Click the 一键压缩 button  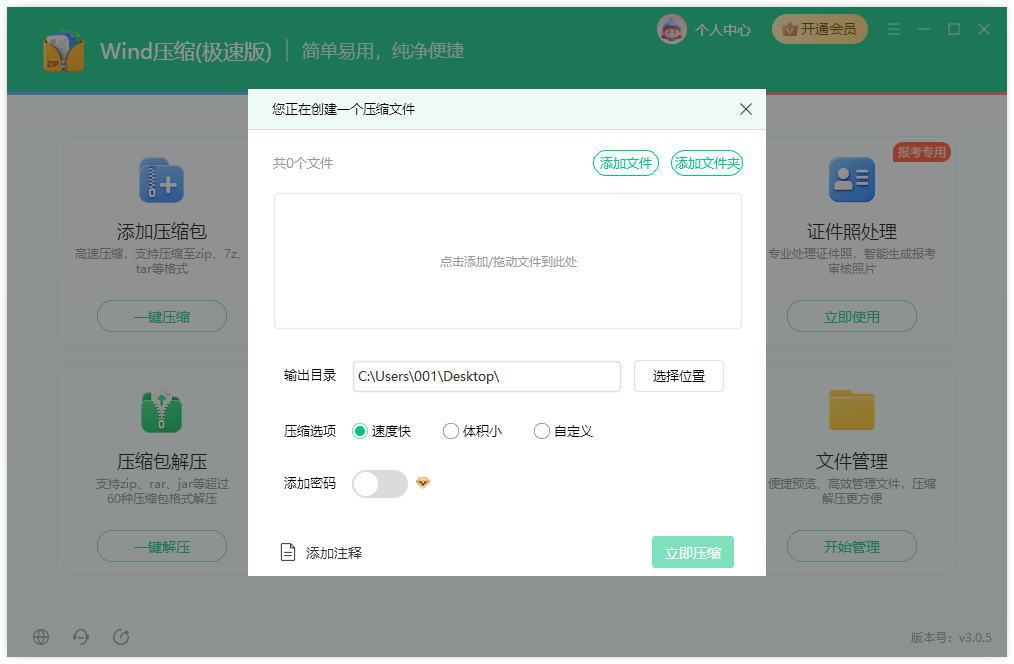click(x=162, y=316)
